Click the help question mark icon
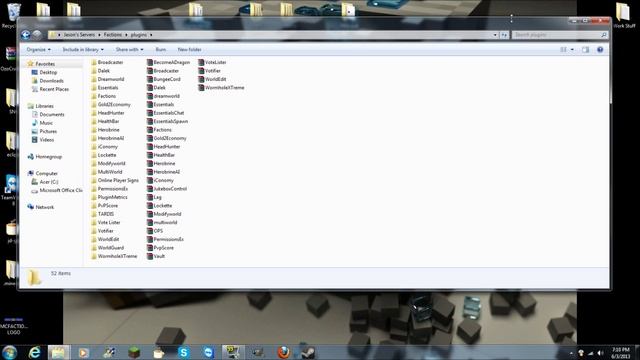The width and height of the screenshot is (640, 360). 600,50
